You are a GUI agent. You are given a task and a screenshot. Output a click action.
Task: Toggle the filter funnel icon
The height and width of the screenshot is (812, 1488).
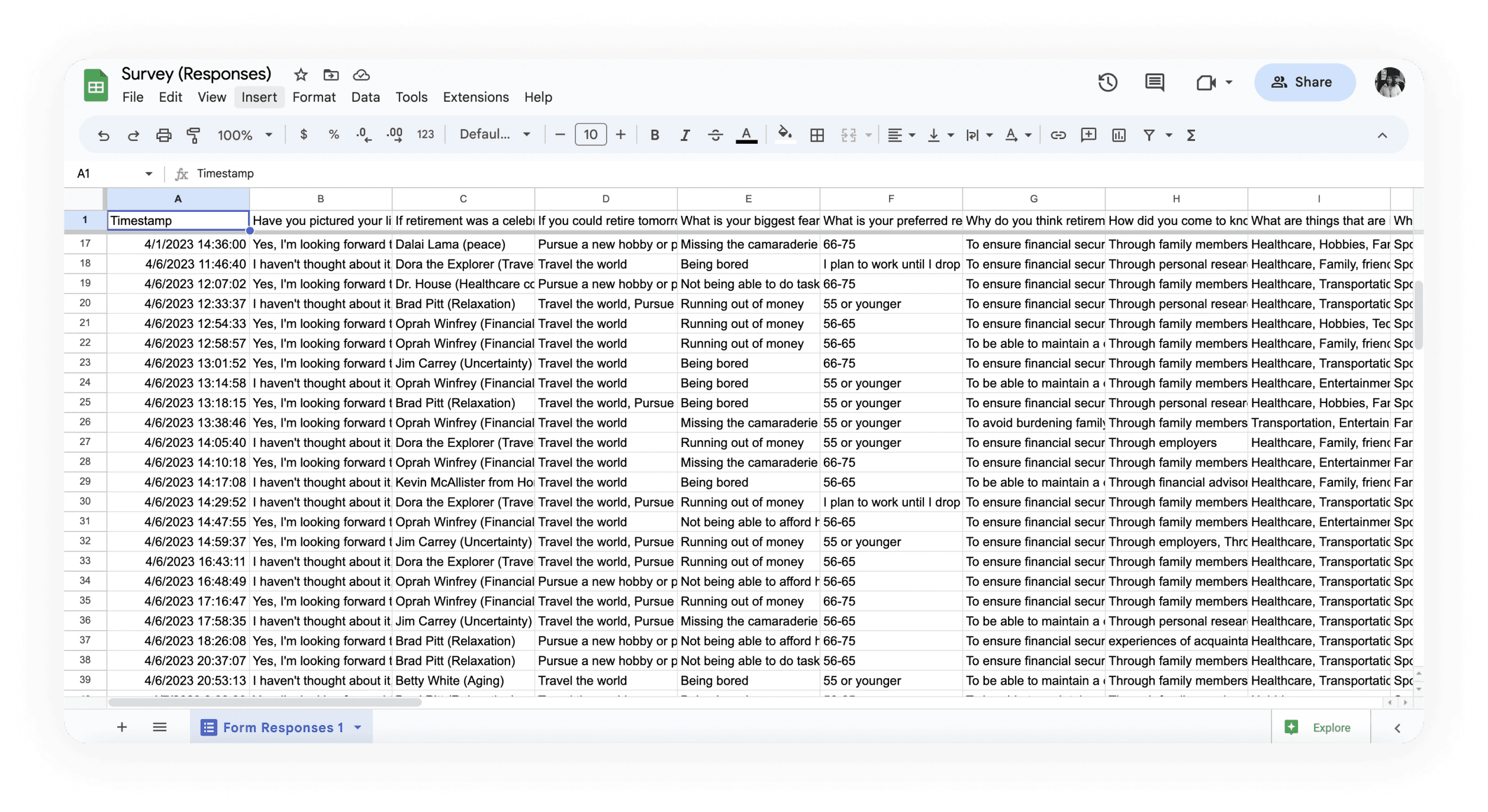point(1149,136)
